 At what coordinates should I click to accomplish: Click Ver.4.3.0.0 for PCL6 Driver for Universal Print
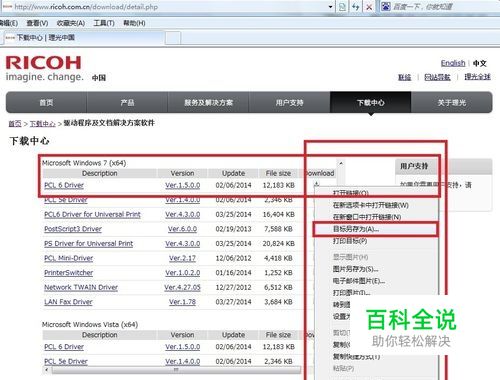pos(183,214)
